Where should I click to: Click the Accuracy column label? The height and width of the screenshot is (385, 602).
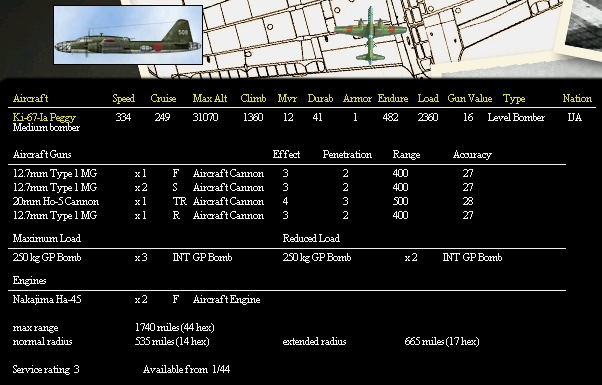click(x=472, y=155)
